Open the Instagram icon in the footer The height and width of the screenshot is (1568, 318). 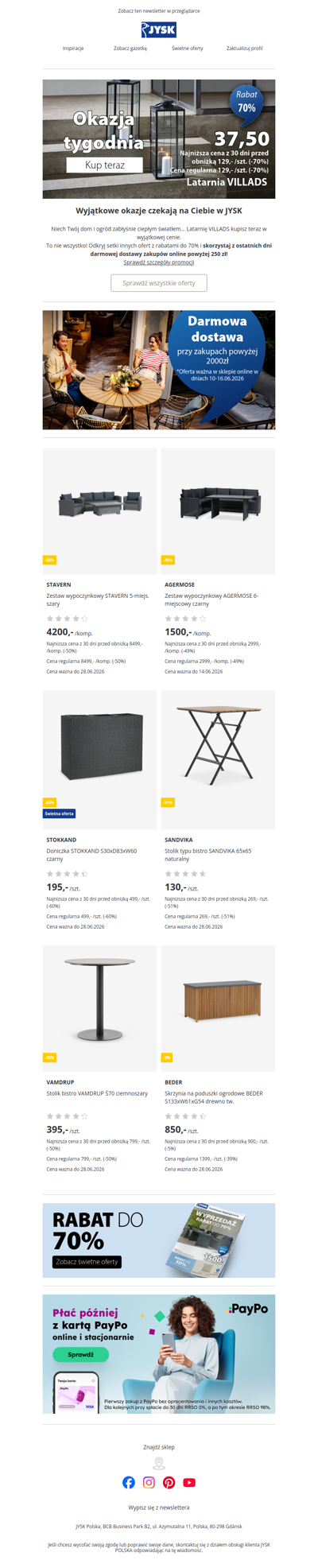click(149, 1482)
